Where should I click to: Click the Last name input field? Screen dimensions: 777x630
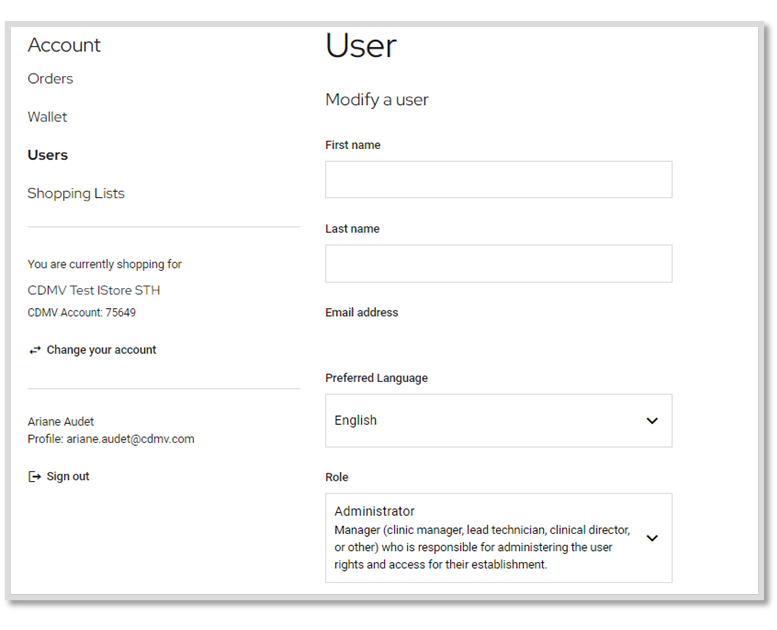tap(499, 263)
